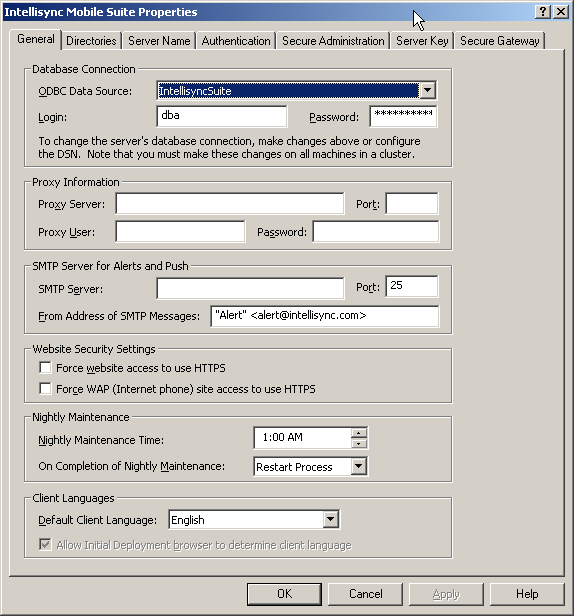Close the Properties dialog with X
This screenshot has width=574, height=616.
561,12
